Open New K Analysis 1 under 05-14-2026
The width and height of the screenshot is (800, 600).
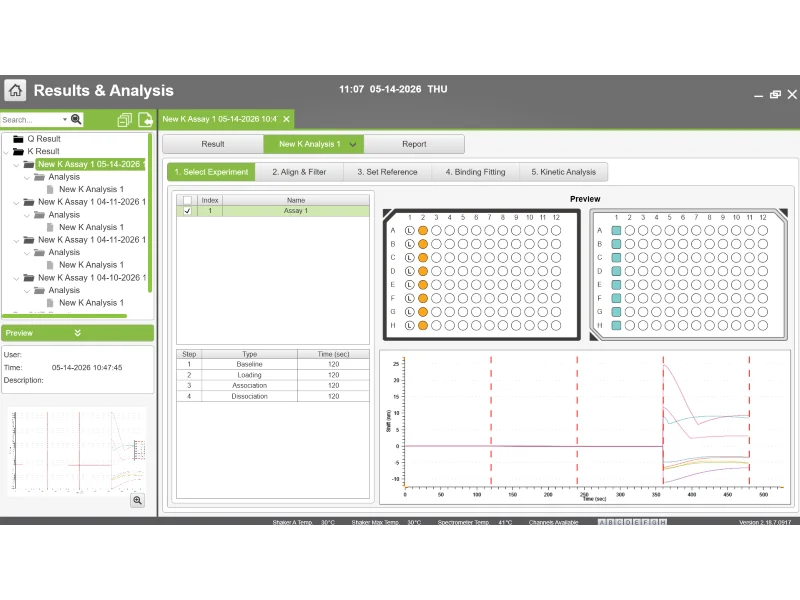91,189
